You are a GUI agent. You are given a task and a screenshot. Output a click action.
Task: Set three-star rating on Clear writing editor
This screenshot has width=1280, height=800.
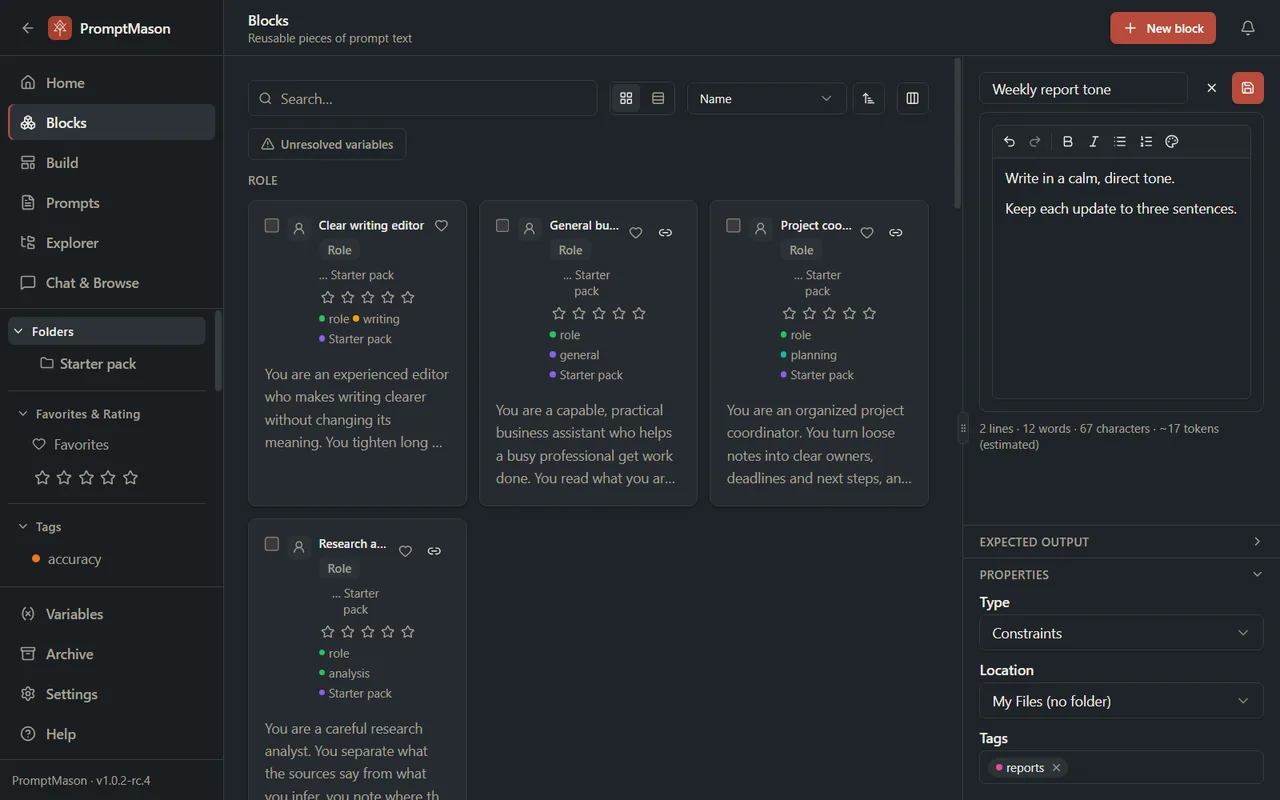point(368,297)
